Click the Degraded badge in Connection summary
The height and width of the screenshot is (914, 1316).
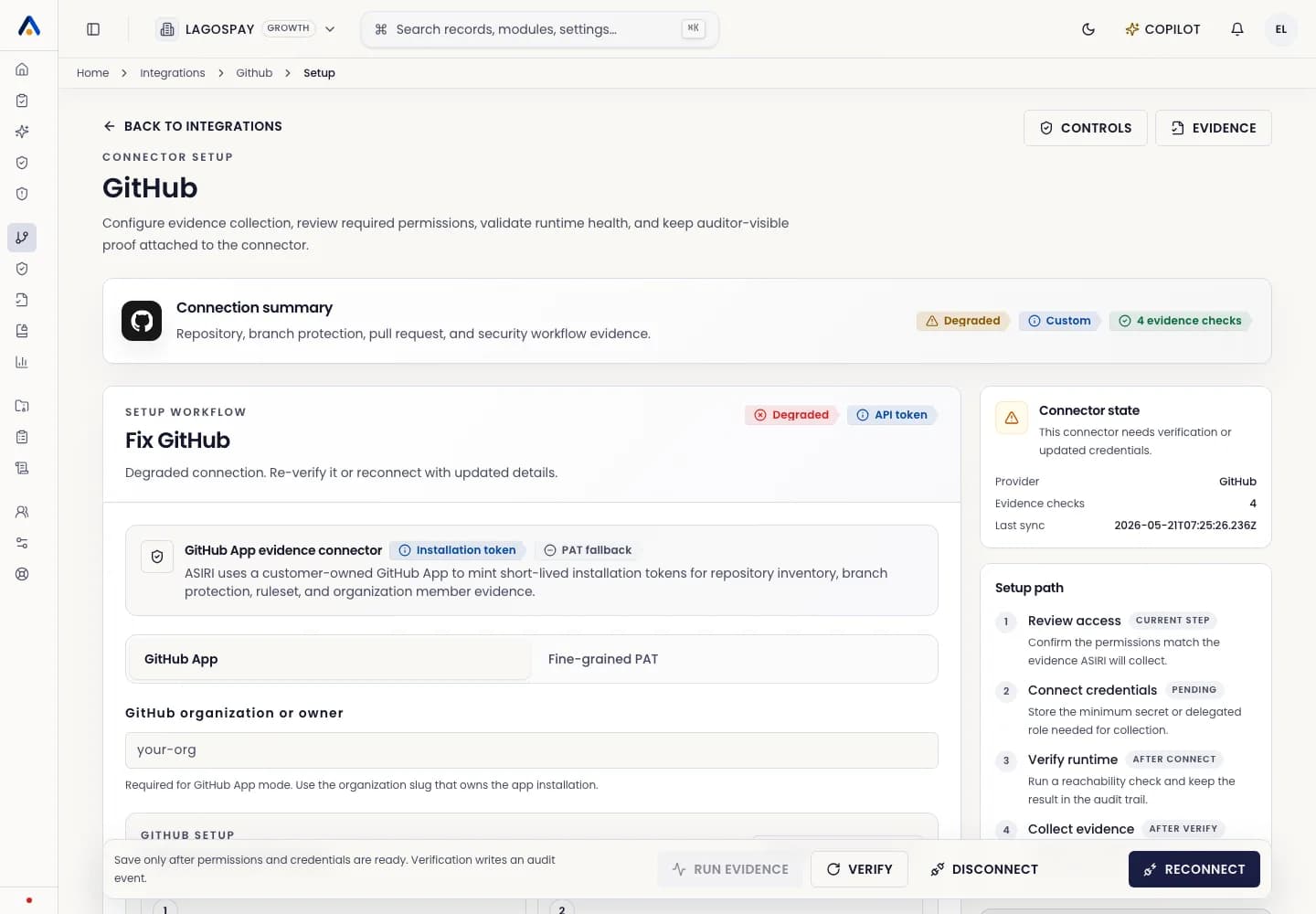coord(963,321)
